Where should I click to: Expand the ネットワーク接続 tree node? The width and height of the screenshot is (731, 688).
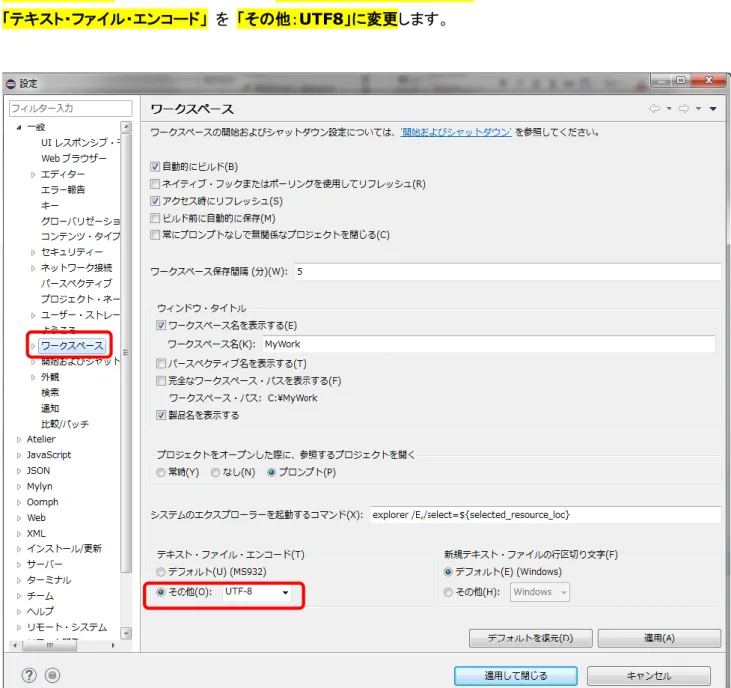[33, 268]
